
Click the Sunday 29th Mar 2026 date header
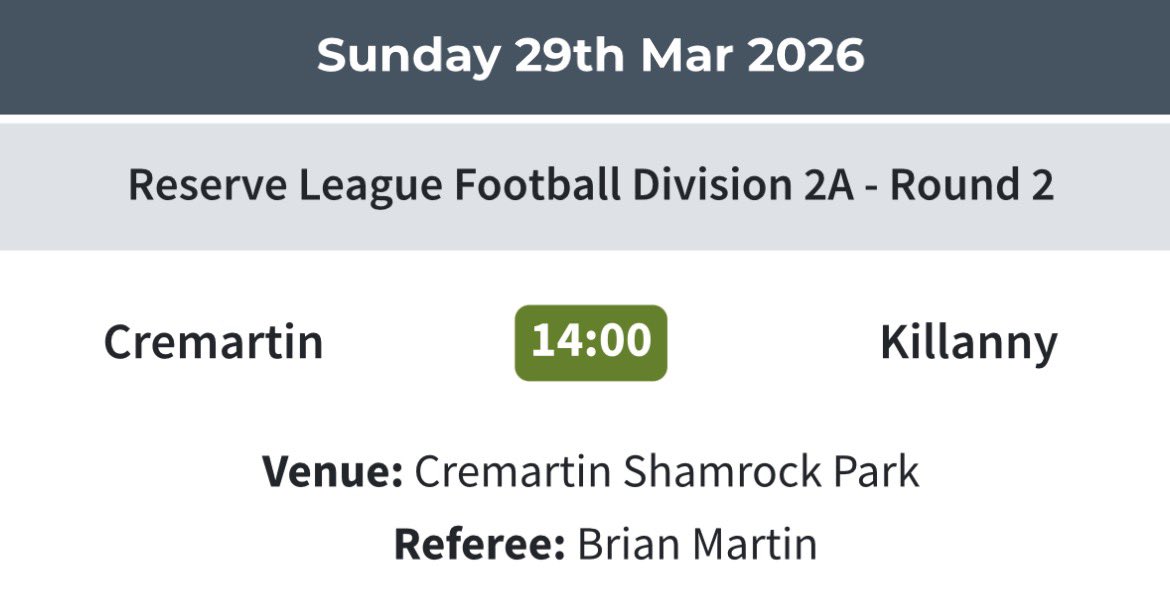point(590,56)
